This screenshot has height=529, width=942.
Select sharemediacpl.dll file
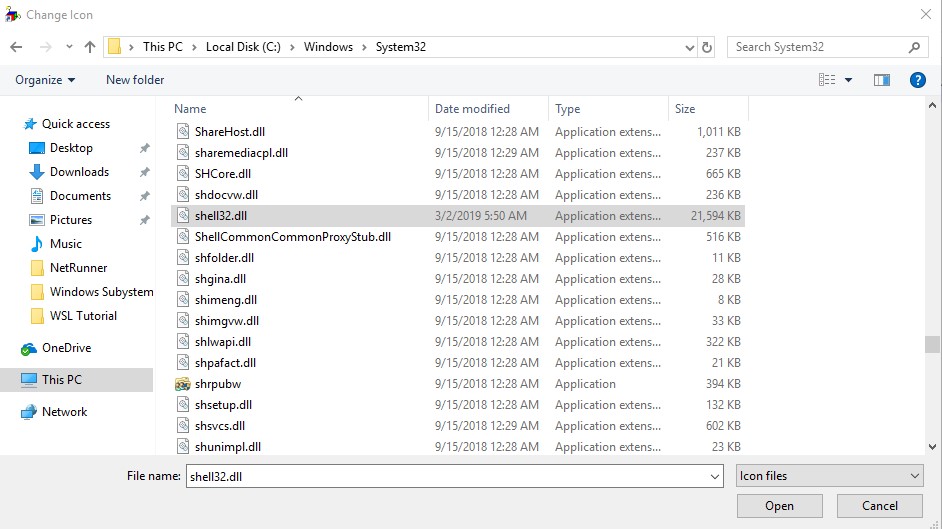pos(241,153)
